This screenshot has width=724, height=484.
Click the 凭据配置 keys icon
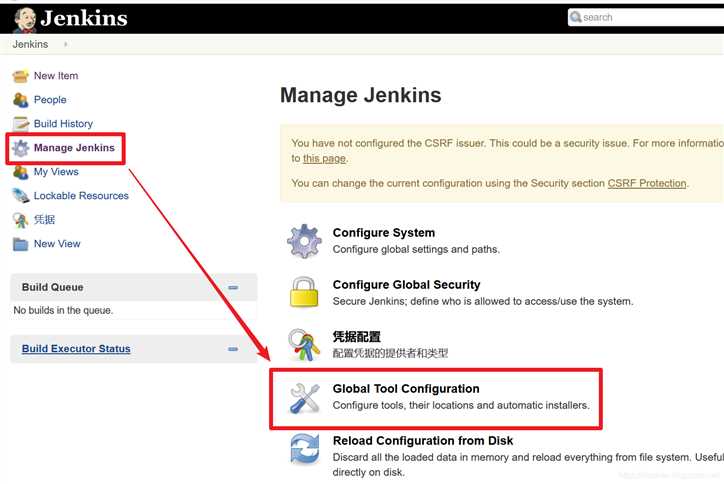pos(304,345)
